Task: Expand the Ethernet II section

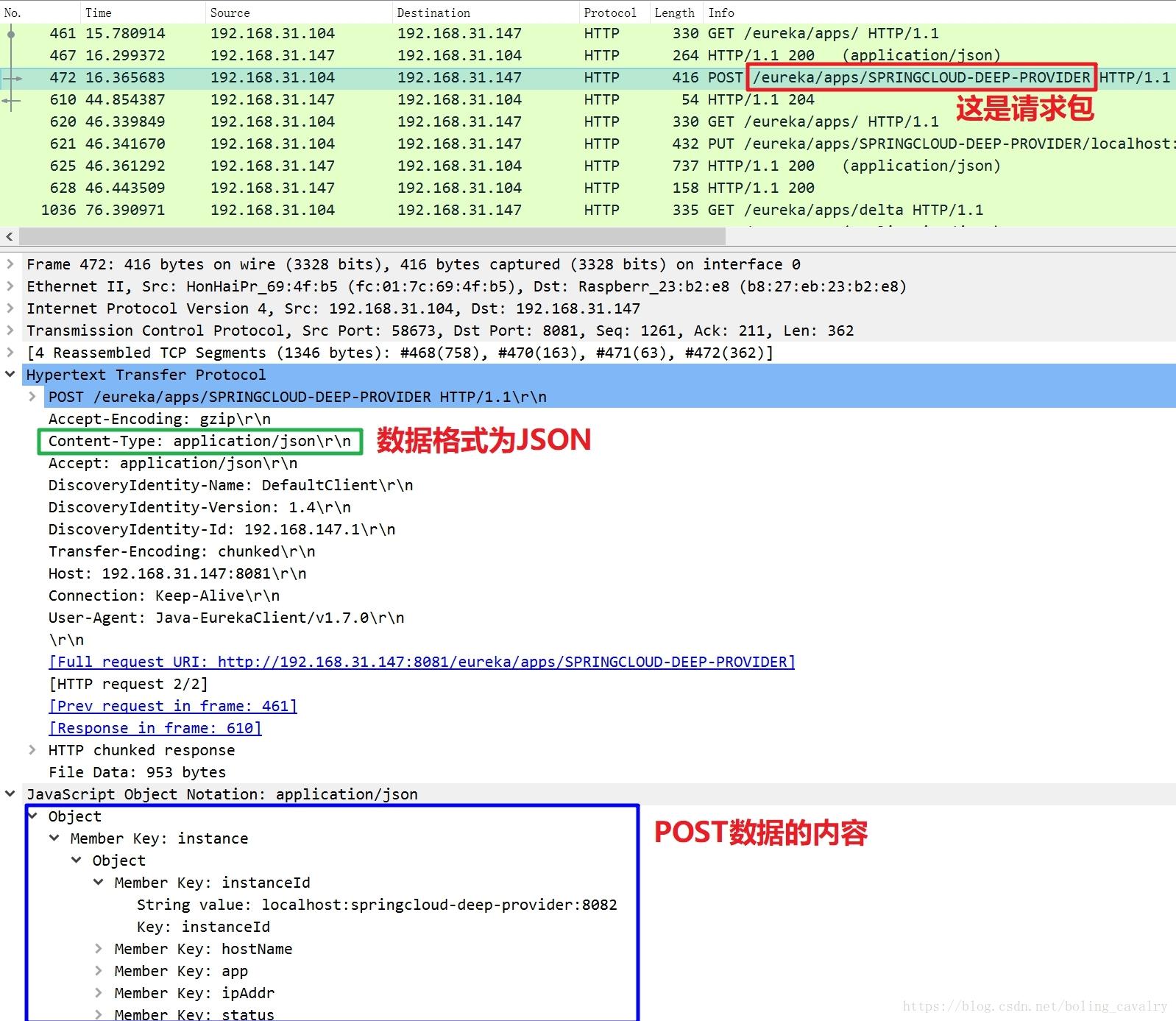Action: [x=10, y=286]
